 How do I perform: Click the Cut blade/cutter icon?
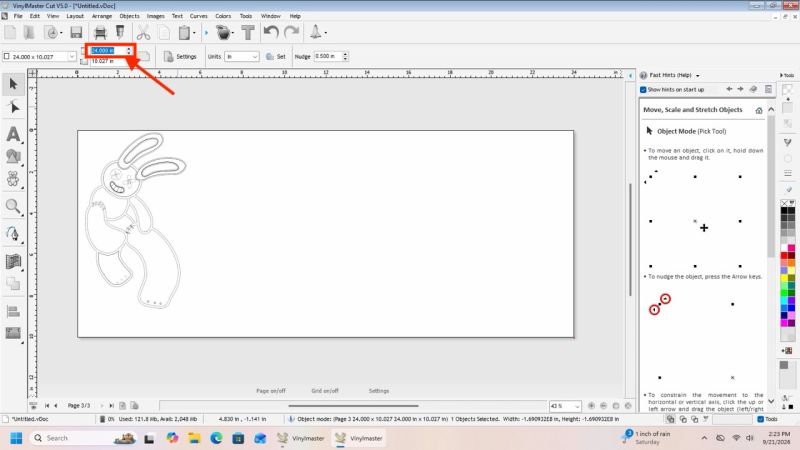pos(120,33)
